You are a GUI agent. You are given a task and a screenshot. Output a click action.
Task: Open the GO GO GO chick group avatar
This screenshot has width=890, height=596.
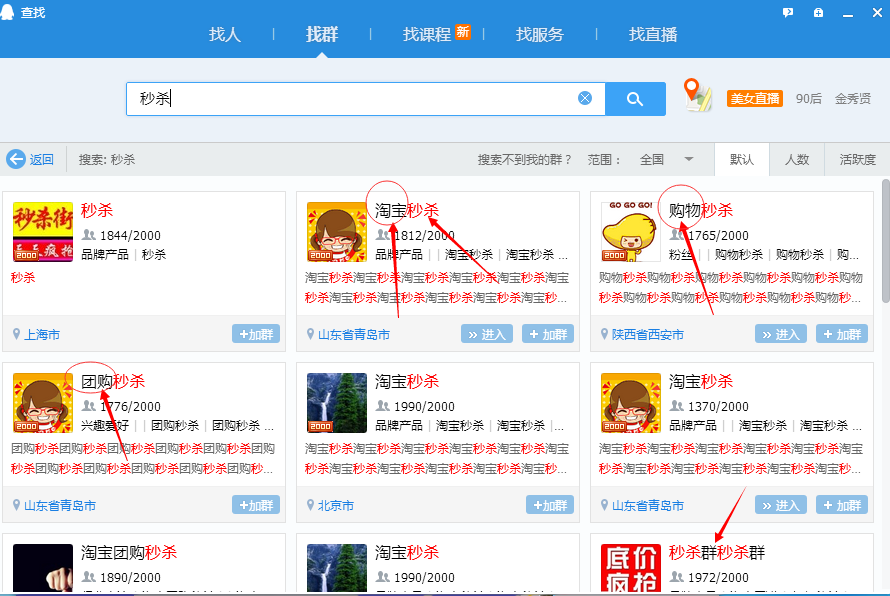631,232
